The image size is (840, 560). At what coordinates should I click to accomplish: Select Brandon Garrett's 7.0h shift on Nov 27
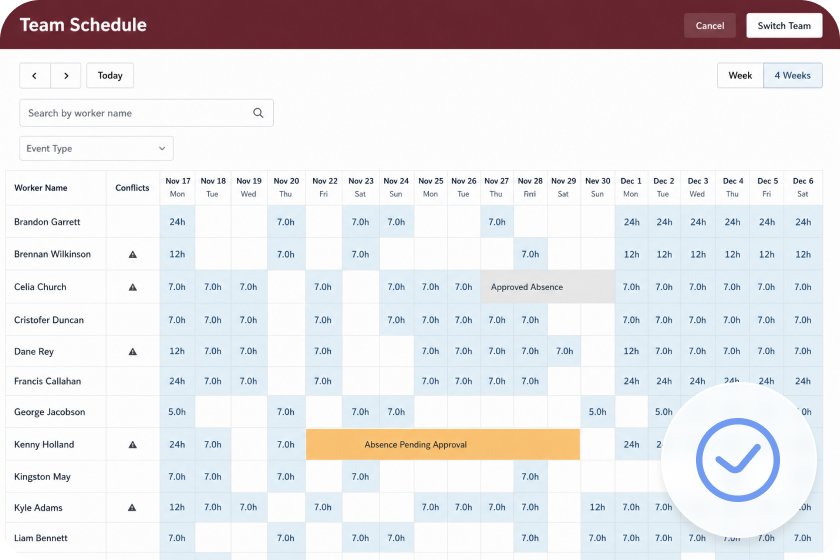pos(497,222)
